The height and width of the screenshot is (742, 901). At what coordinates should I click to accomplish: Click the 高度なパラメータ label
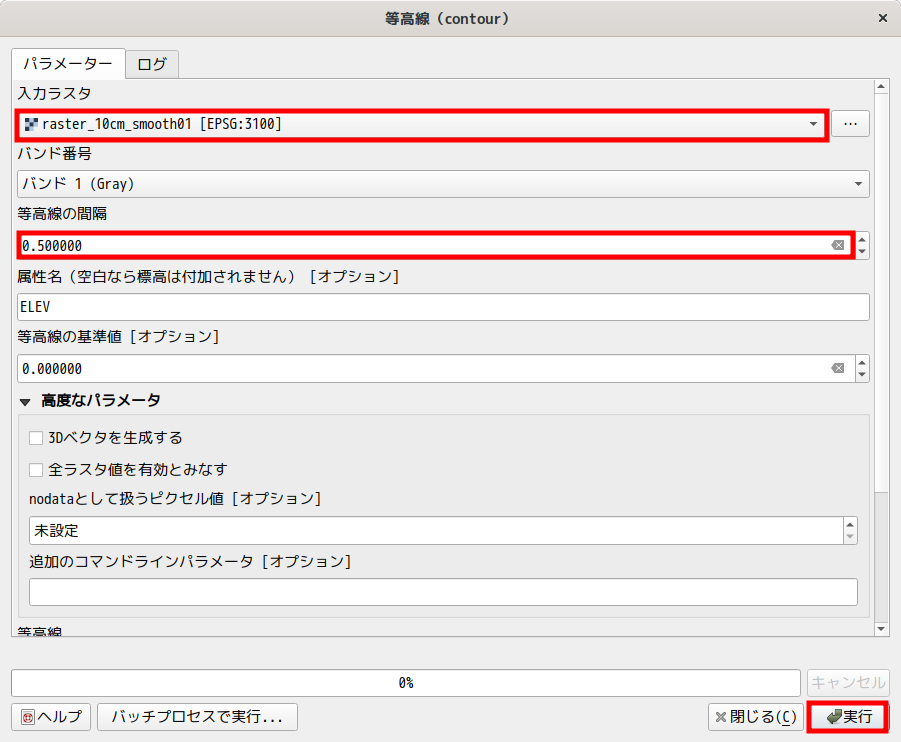[101, 401]
